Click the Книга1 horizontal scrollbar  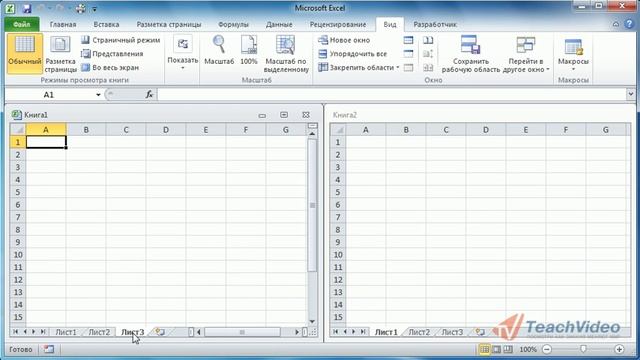[242, 332]
